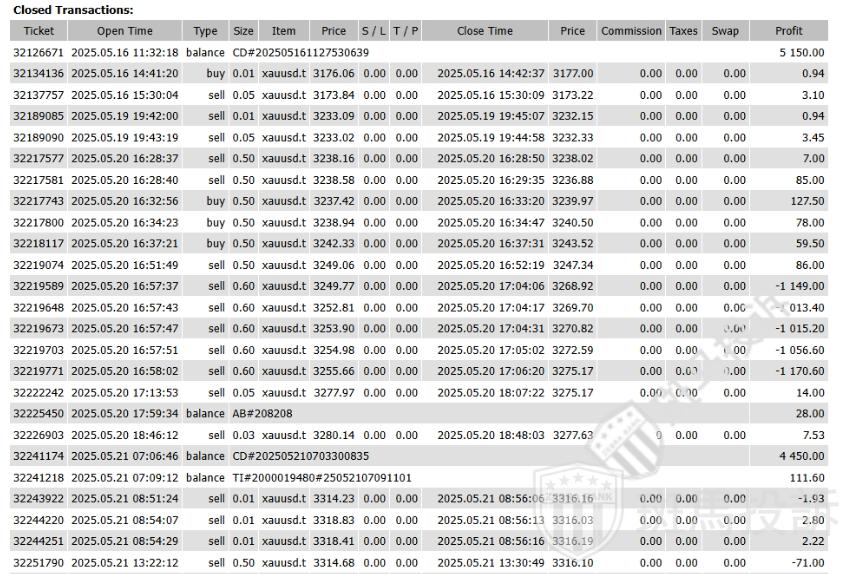The width and height of the screenshot is (858, 574).
Task: Select ticket number 32126671
Action: 38,52
